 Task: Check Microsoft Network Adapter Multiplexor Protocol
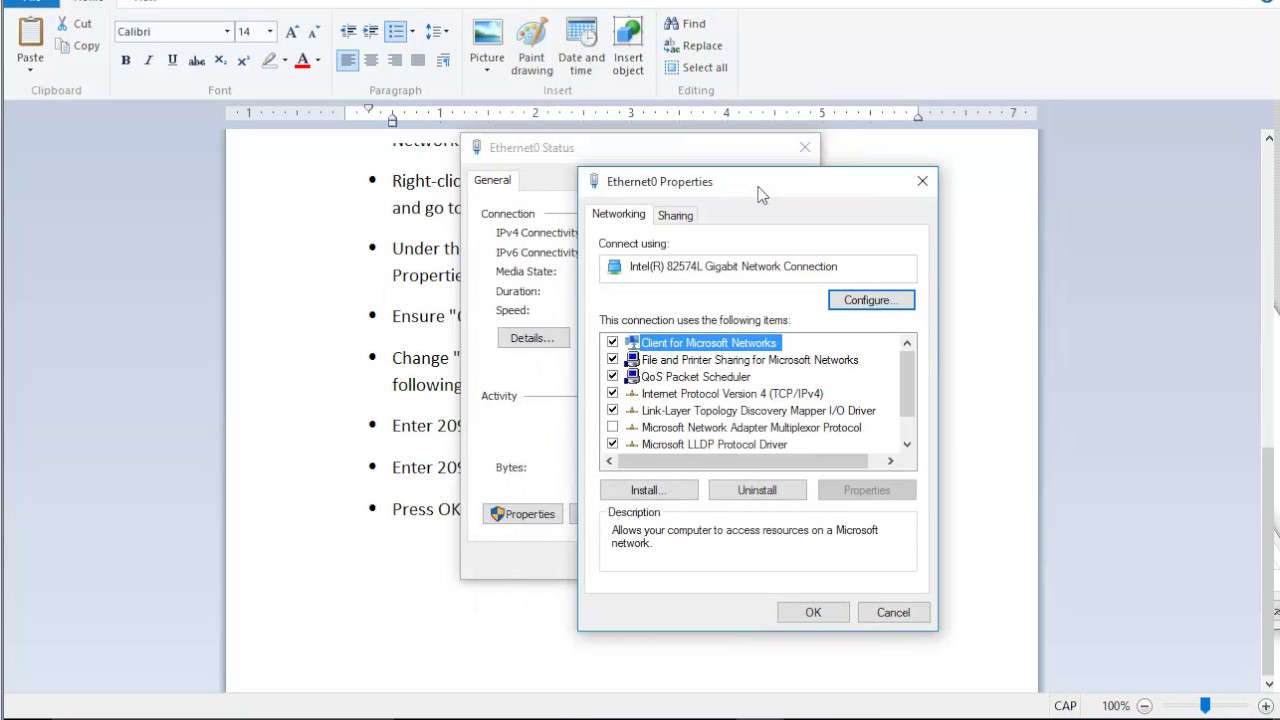613,427
